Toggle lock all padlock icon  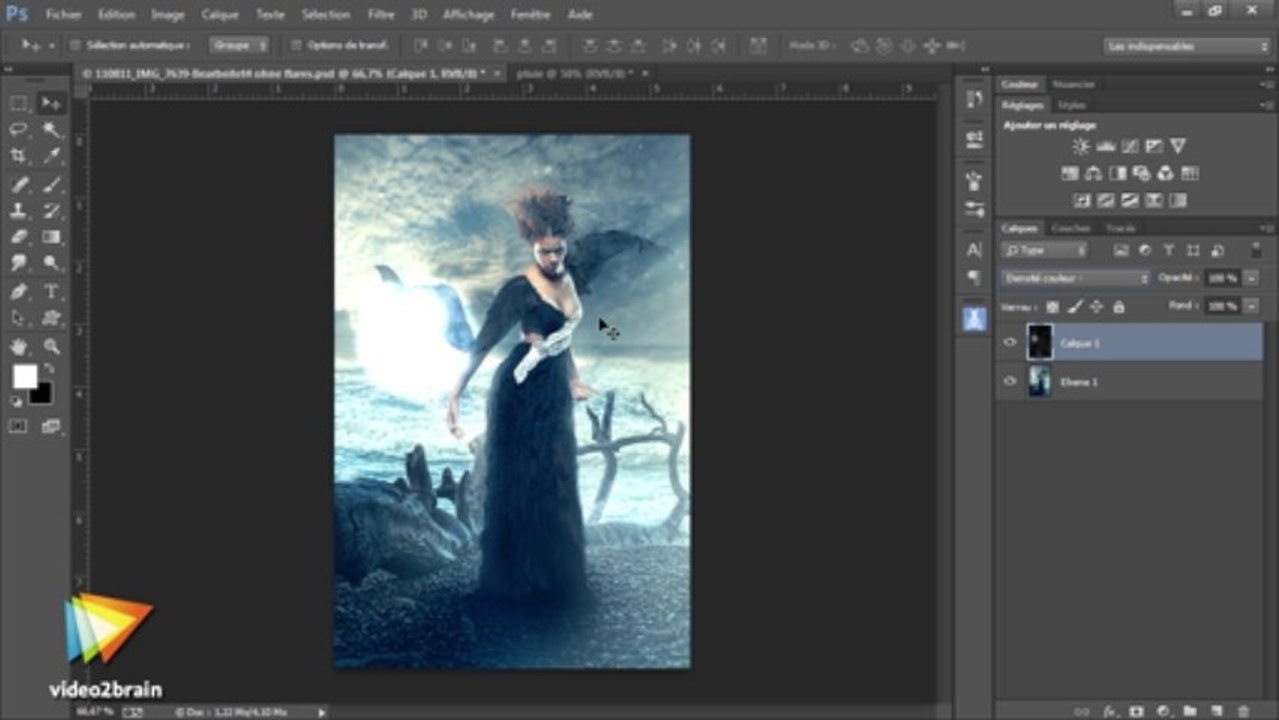[1118, 307]
